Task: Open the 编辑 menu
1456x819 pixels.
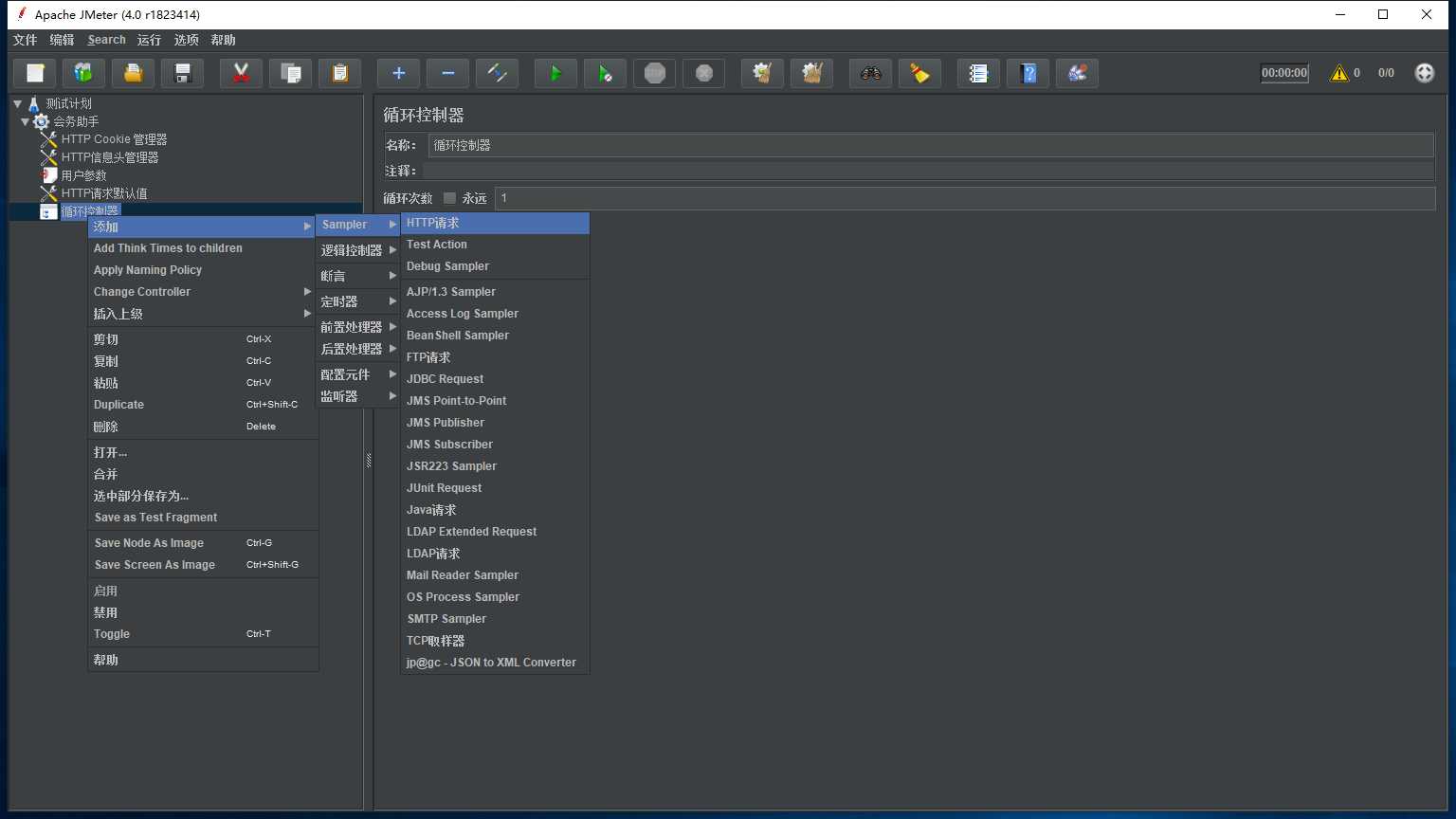Action: [62, 40]
